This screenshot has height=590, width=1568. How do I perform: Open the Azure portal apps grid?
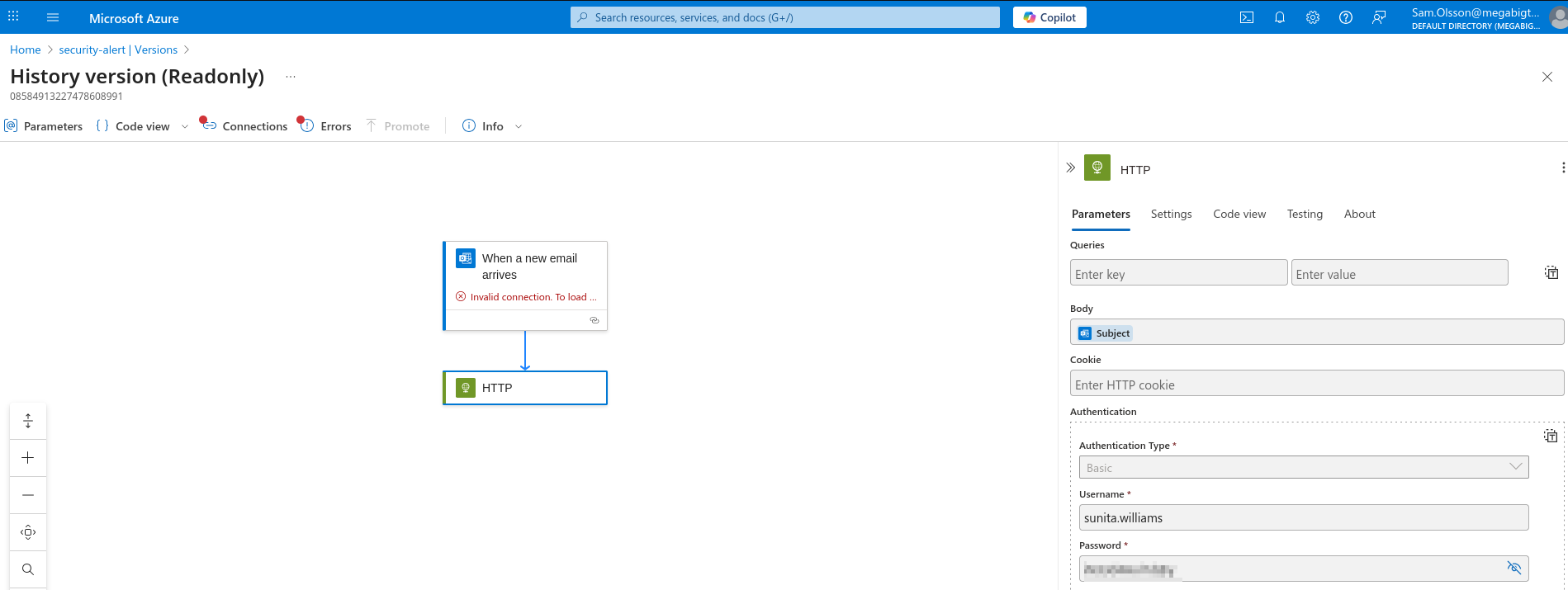(x=13, y=17)
